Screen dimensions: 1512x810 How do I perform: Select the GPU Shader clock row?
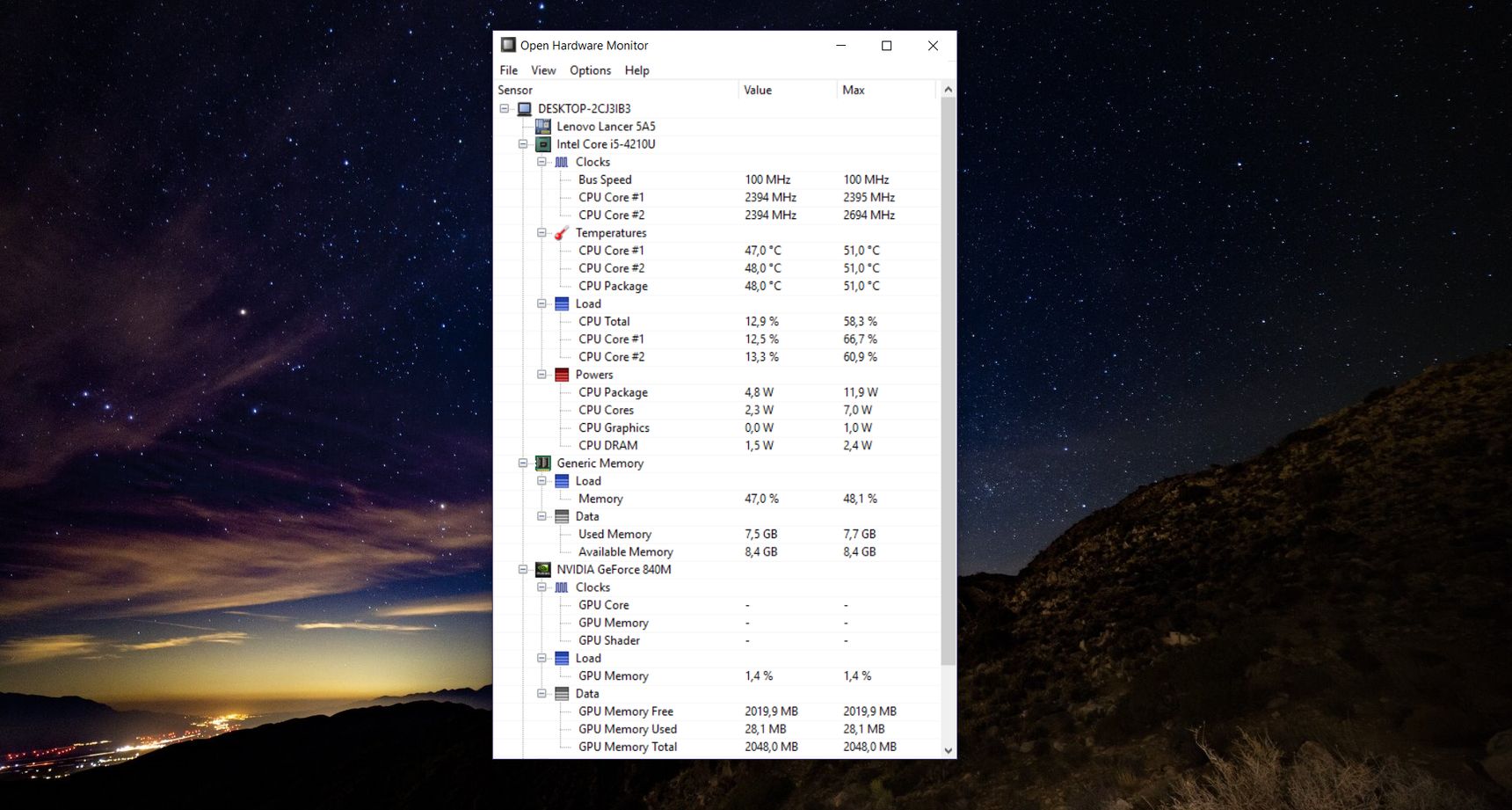click(x=716, y=640)
